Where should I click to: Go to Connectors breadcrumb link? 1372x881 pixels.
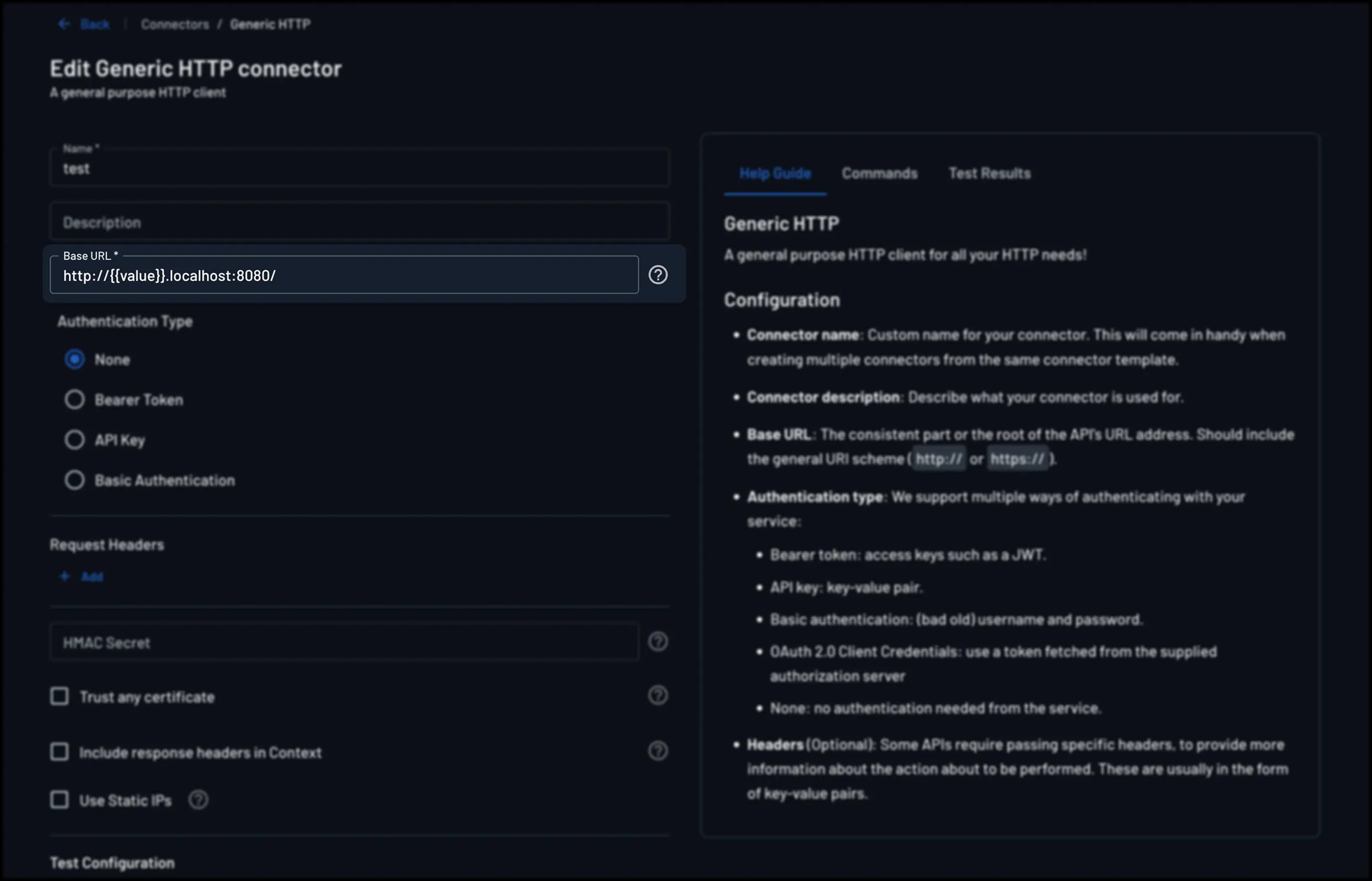pos(174,24)
